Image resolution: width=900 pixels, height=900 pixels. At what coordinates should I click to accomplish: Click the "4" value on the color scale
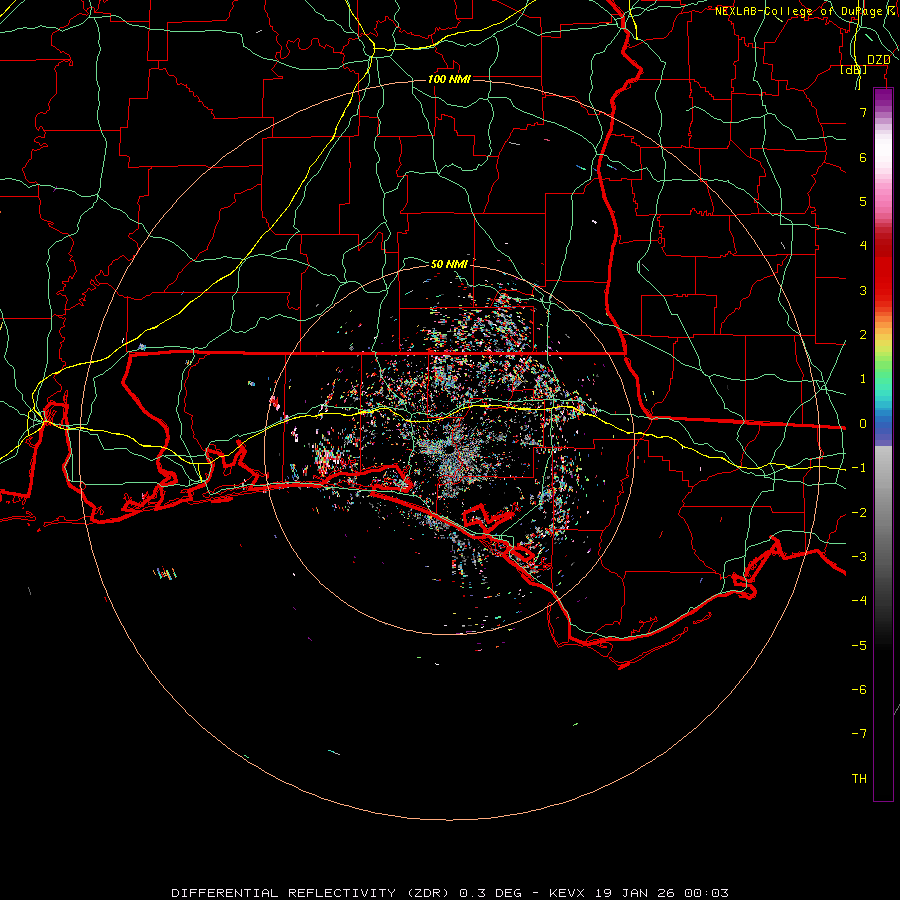[x=863, y=246]
